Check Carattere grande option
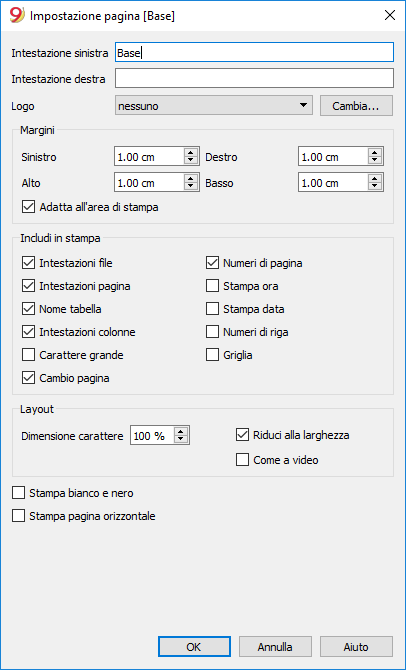This screenshot has height=671, width=406. click(28, 355)
